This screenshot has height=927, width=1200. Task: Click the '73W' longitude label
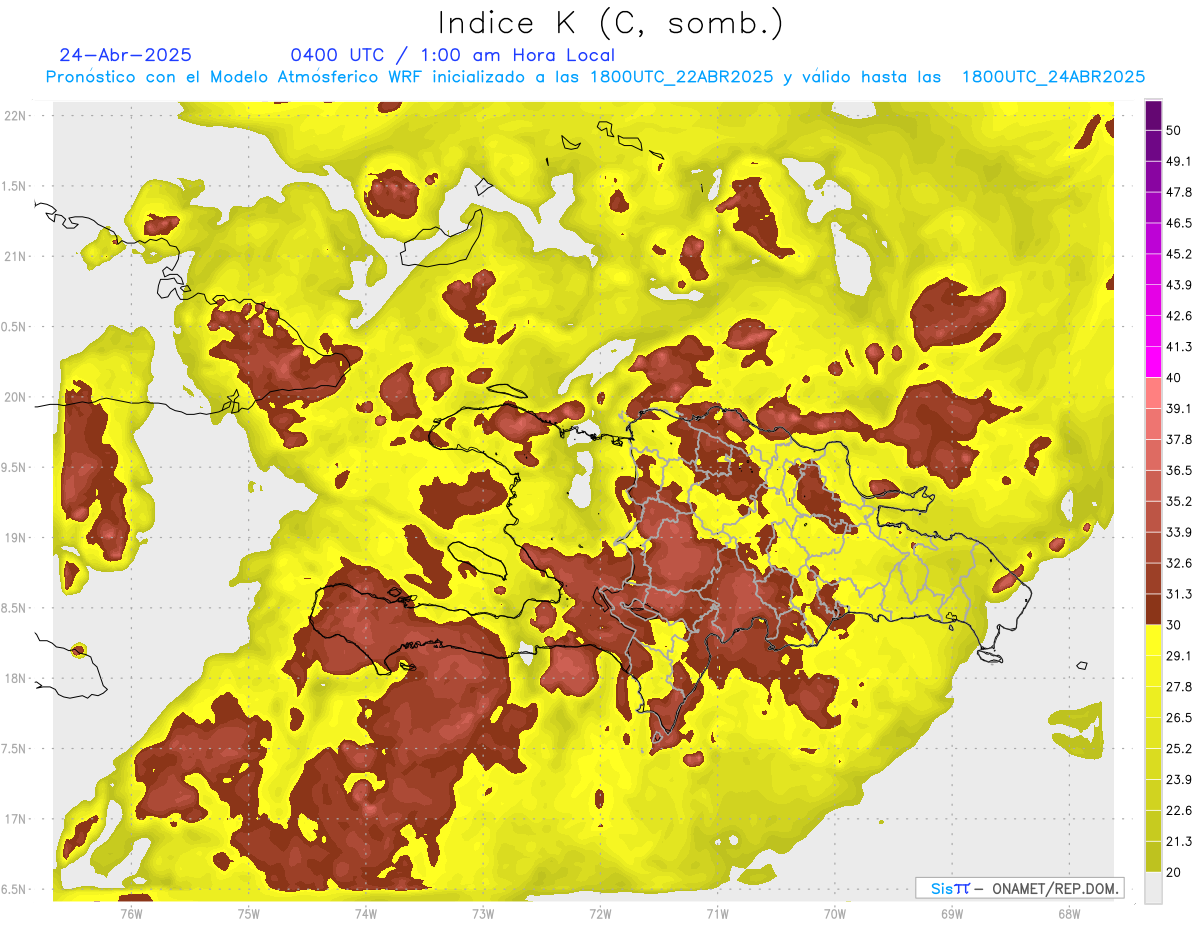pyautogui.click(x=483, y=913)
